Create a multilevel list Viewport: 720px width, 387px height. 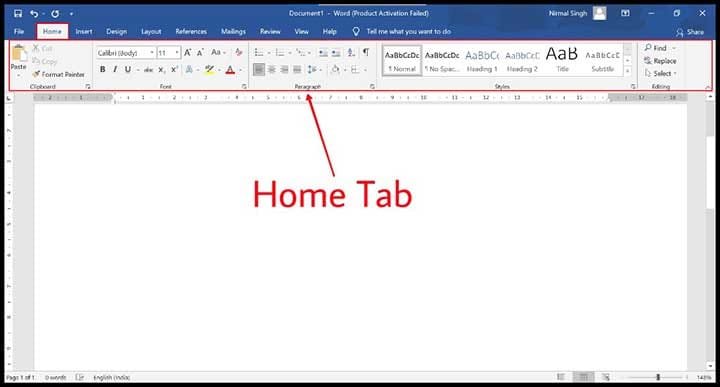[301, 53]
